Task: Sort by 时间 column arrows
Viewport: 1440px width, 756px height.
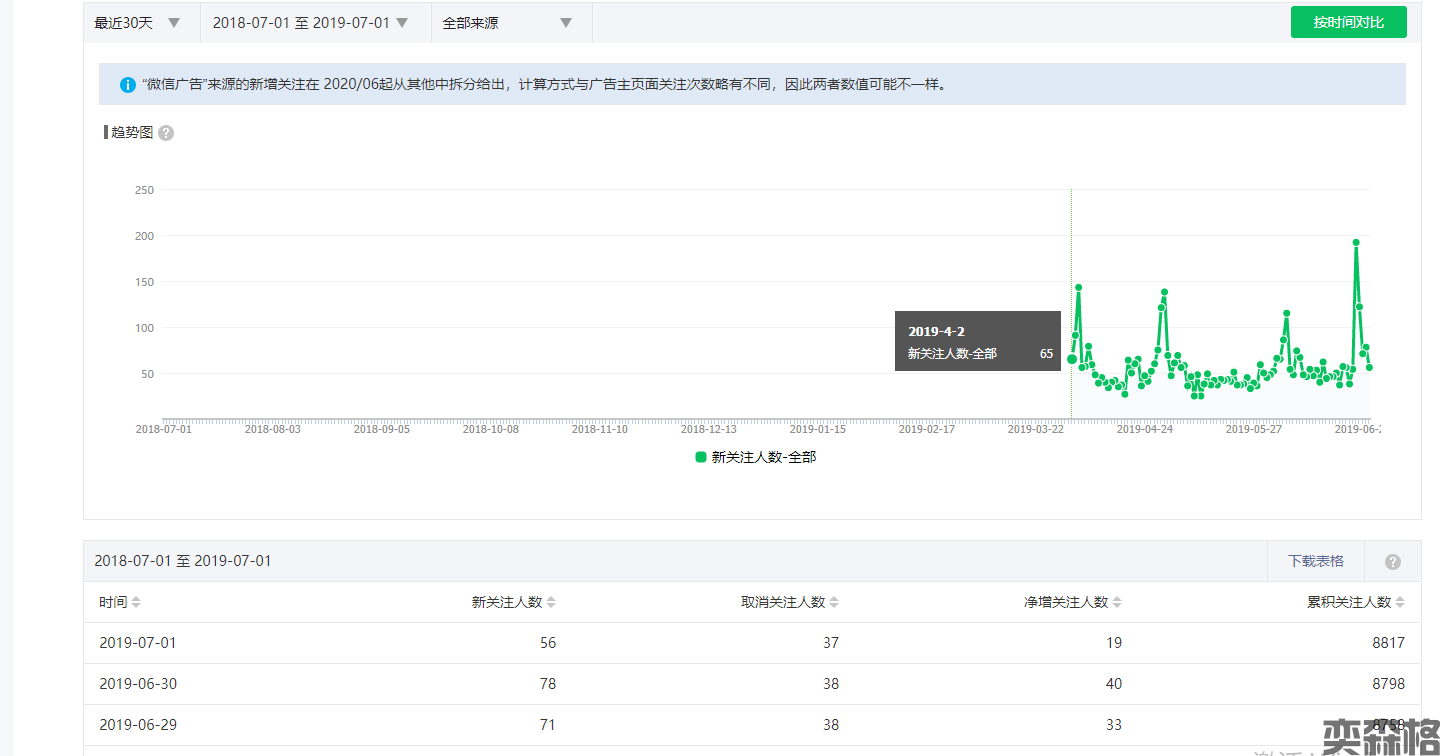Action: click(136, 603)
